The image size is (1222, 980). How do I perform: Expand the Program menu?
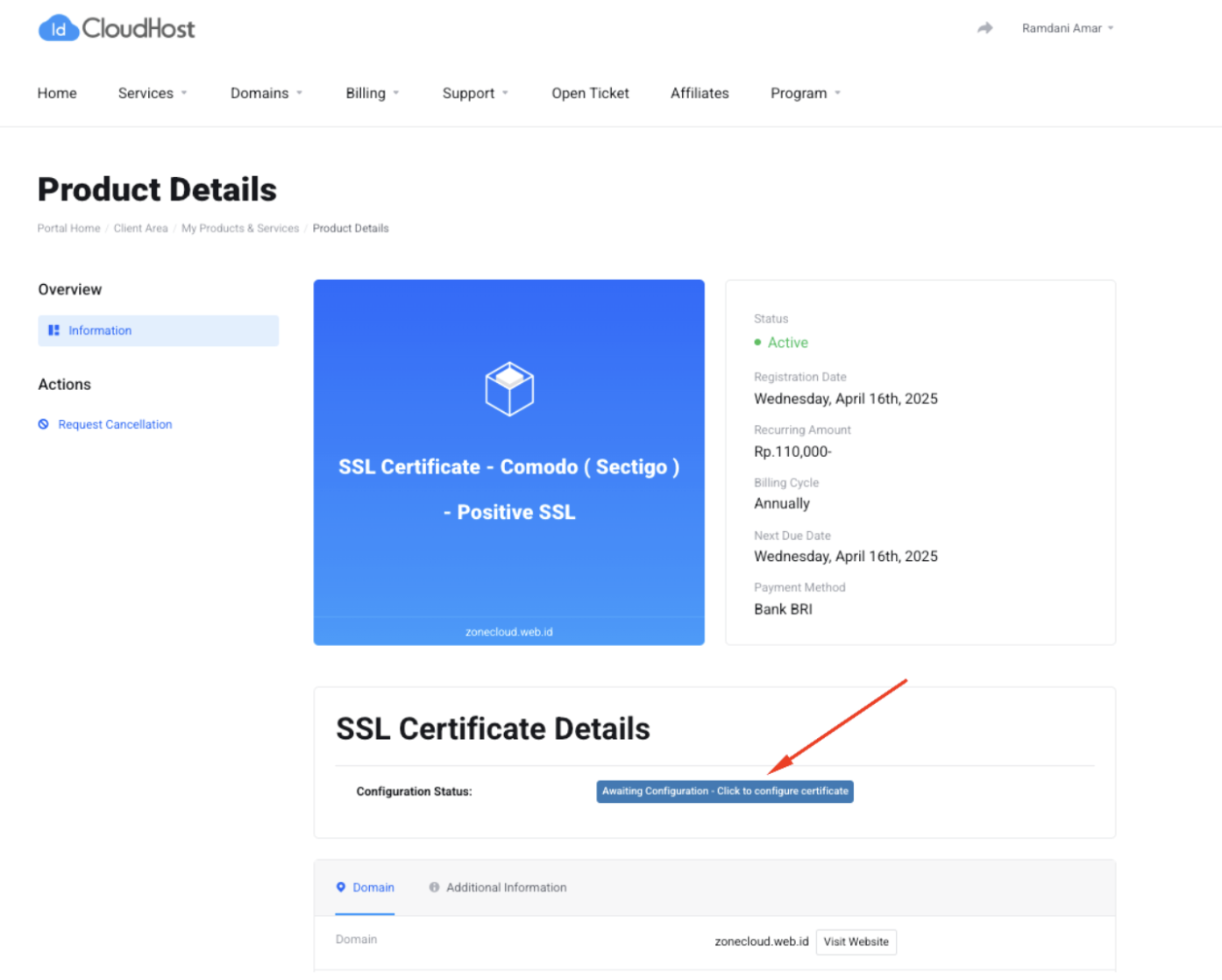[806, 93]
